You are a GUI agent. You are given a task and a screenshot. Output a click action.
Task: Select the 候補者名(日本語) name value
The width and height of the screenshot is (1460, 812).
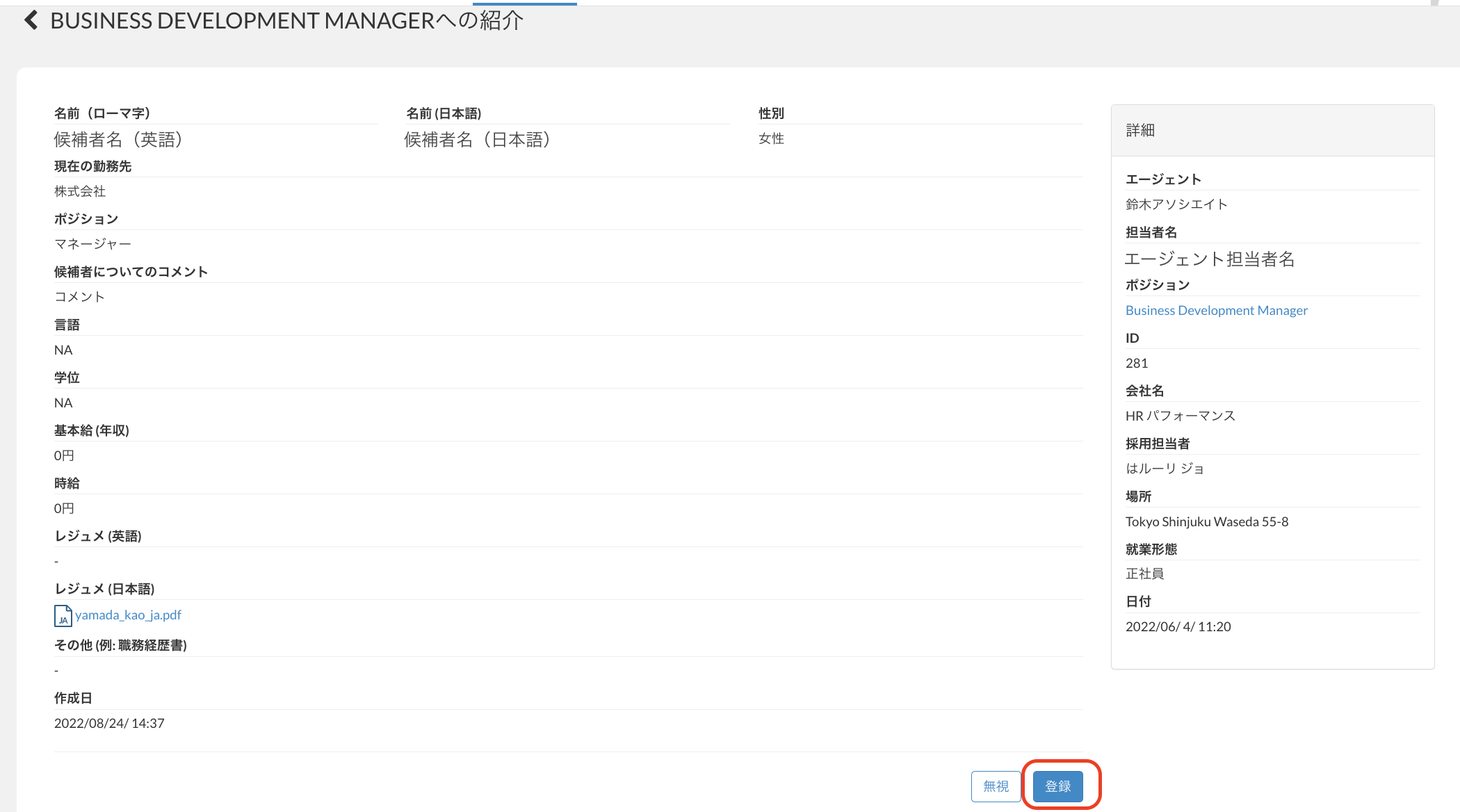click(x=478, y=140)
